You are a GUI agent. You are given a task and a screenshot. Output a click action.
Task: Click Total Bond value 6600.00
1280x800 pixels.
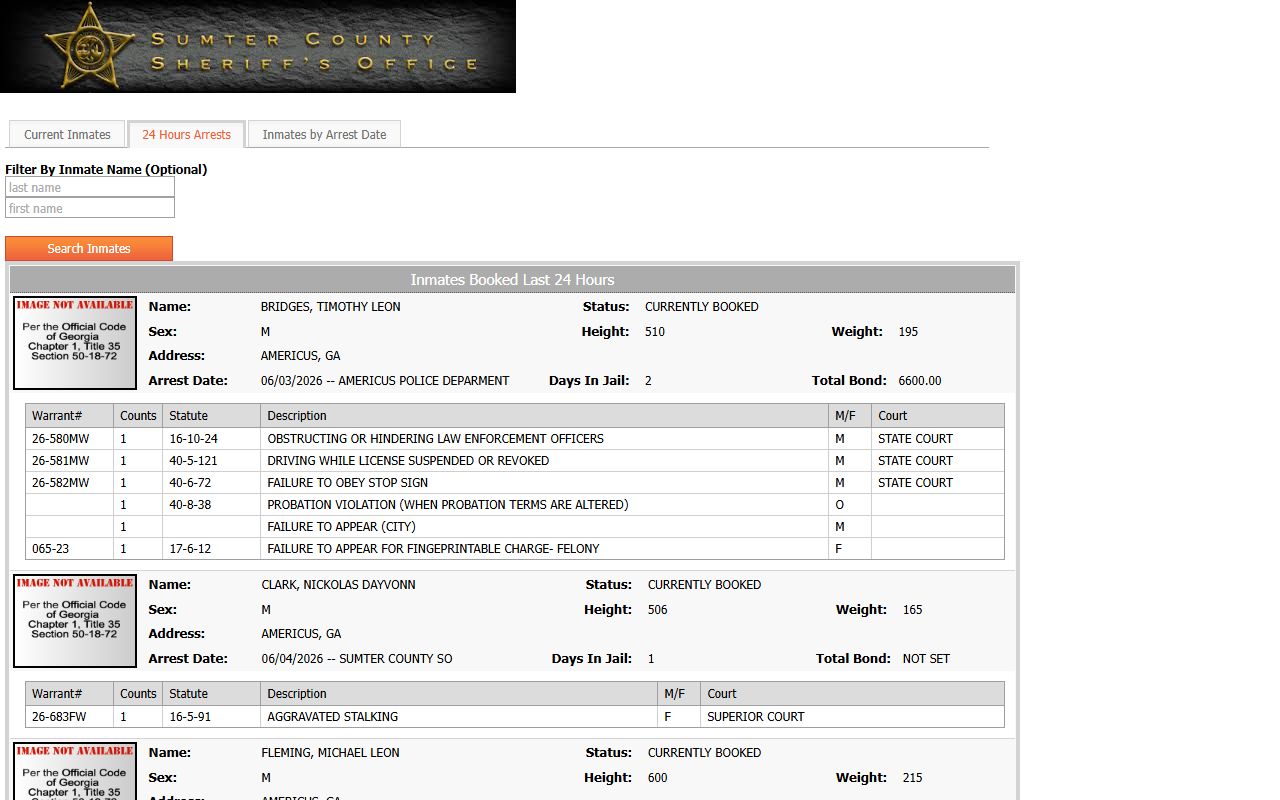coord(920,381)
